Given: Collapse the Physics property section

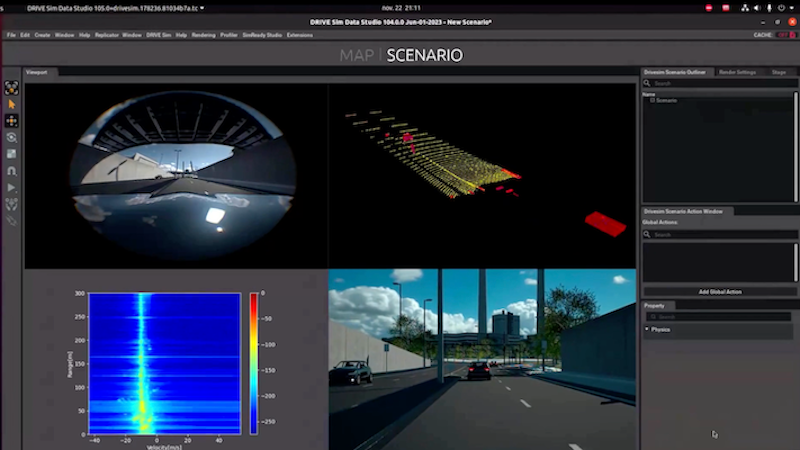Looking at the screenshot, I should [x=647, y=330].
